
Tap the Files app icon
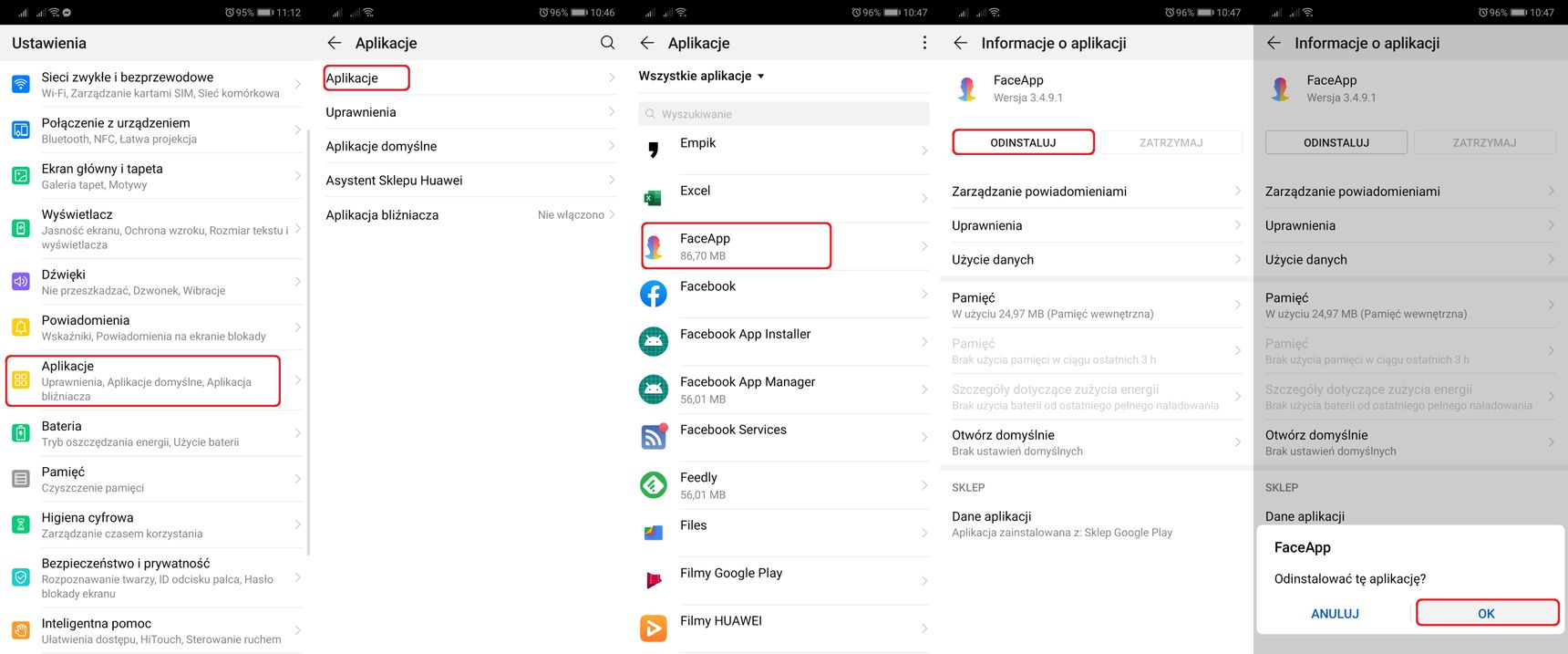653,533
